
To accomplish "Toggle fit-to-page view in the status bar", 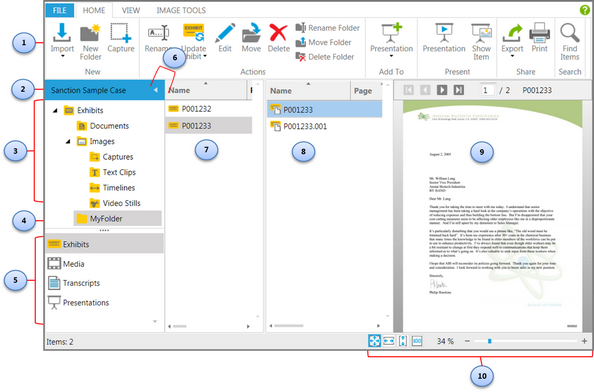I will pyautogui.click(x=374, y=341).
